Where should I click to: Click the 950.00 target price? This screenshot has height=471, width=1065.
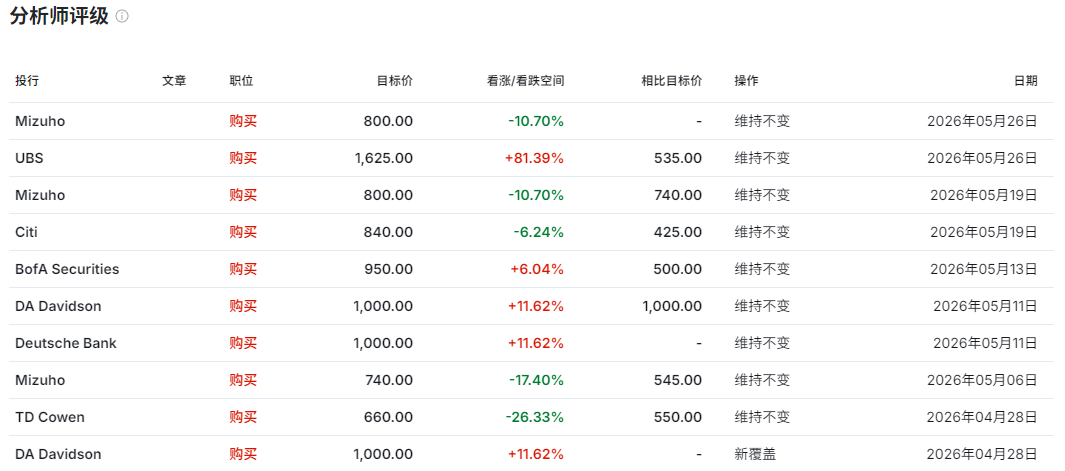tap(388, 269)
